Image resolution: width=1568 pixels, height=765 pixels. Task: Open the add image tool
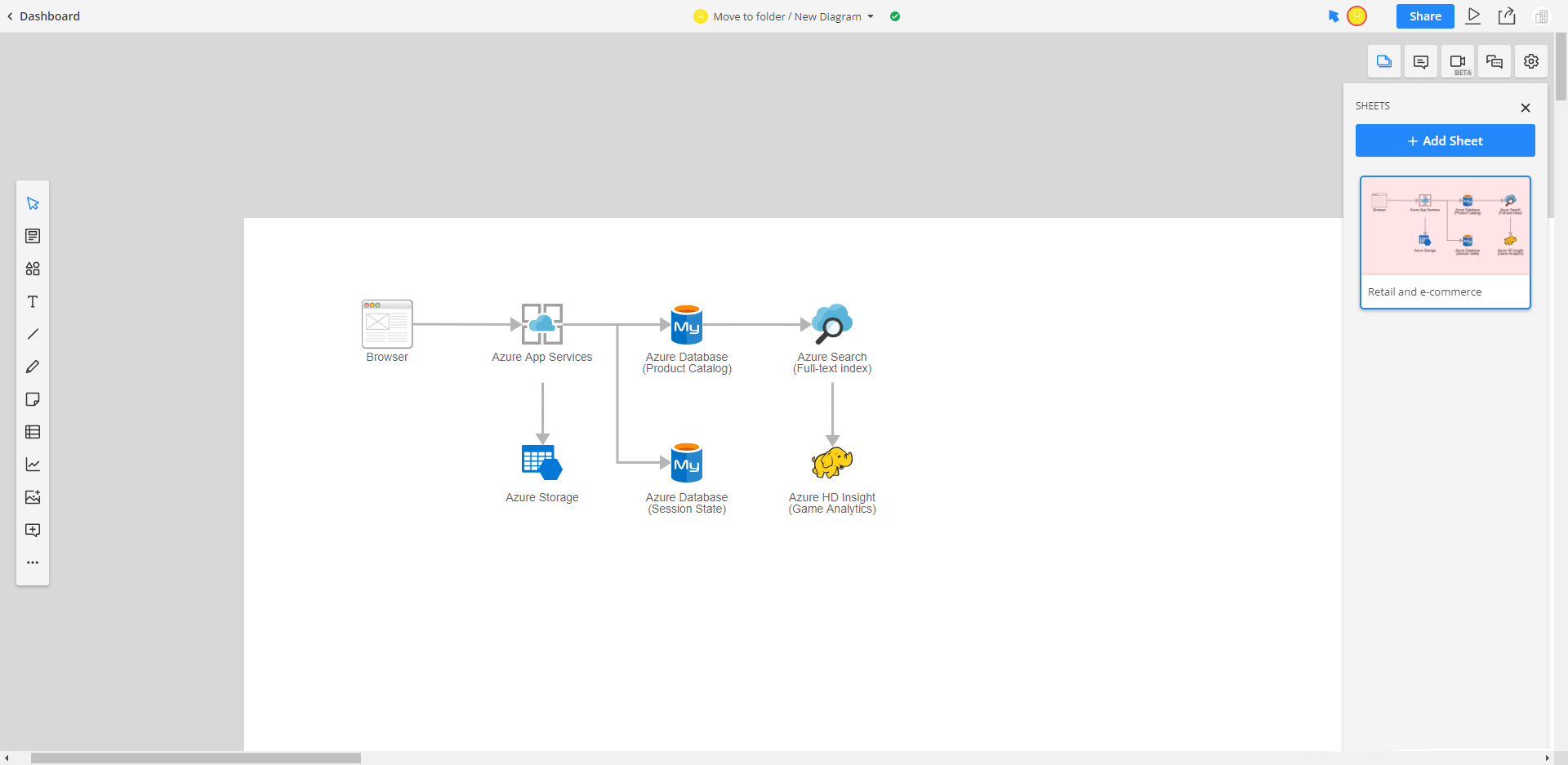[x=33, y=497]
